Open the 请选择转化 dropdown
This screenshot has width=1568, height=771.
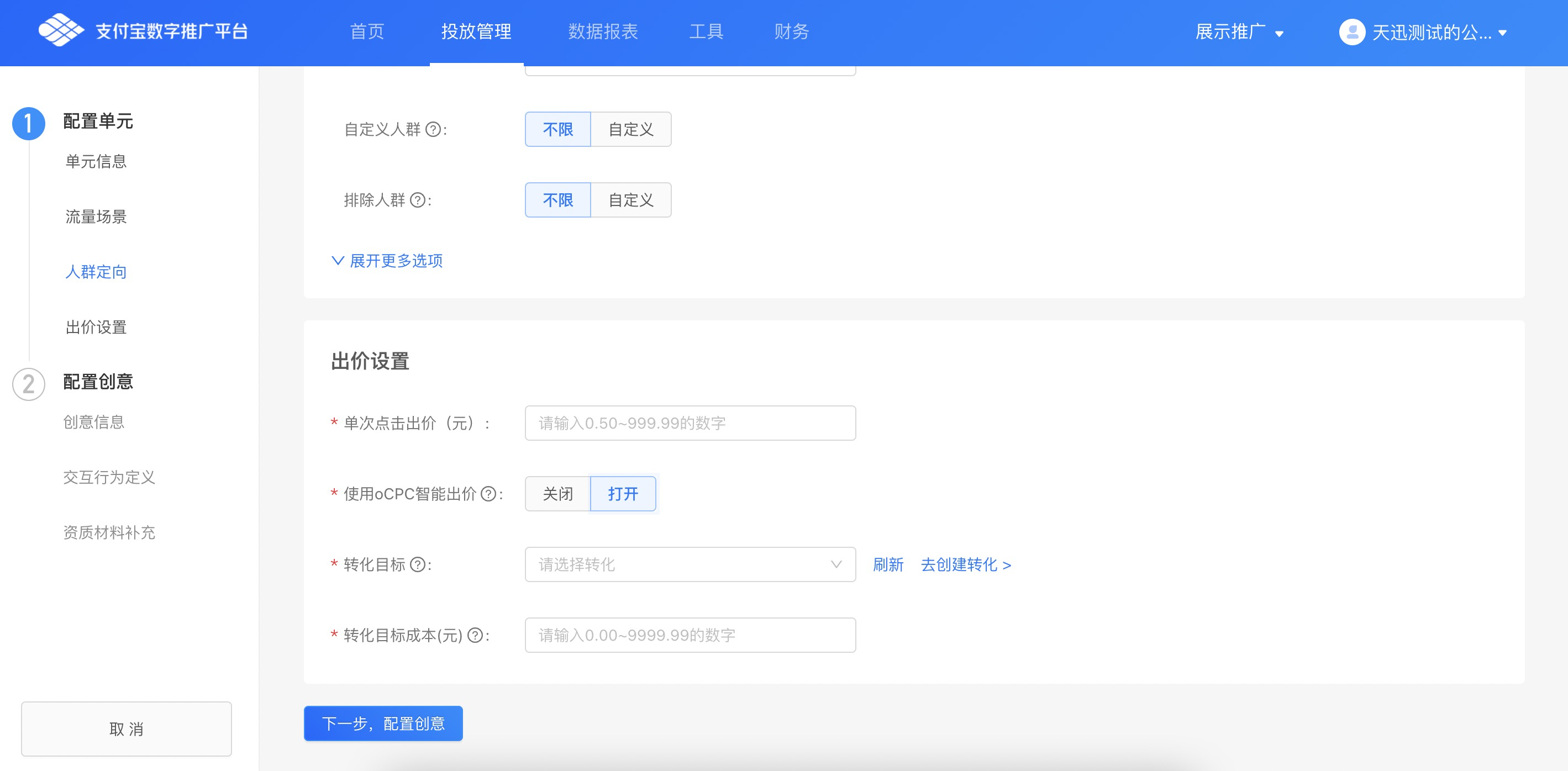point(690,564)
